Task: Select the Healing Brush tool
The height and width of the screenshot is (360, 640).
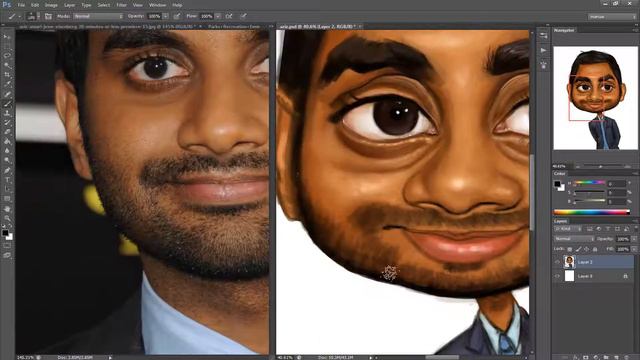Action: click(x=7, y=94)
